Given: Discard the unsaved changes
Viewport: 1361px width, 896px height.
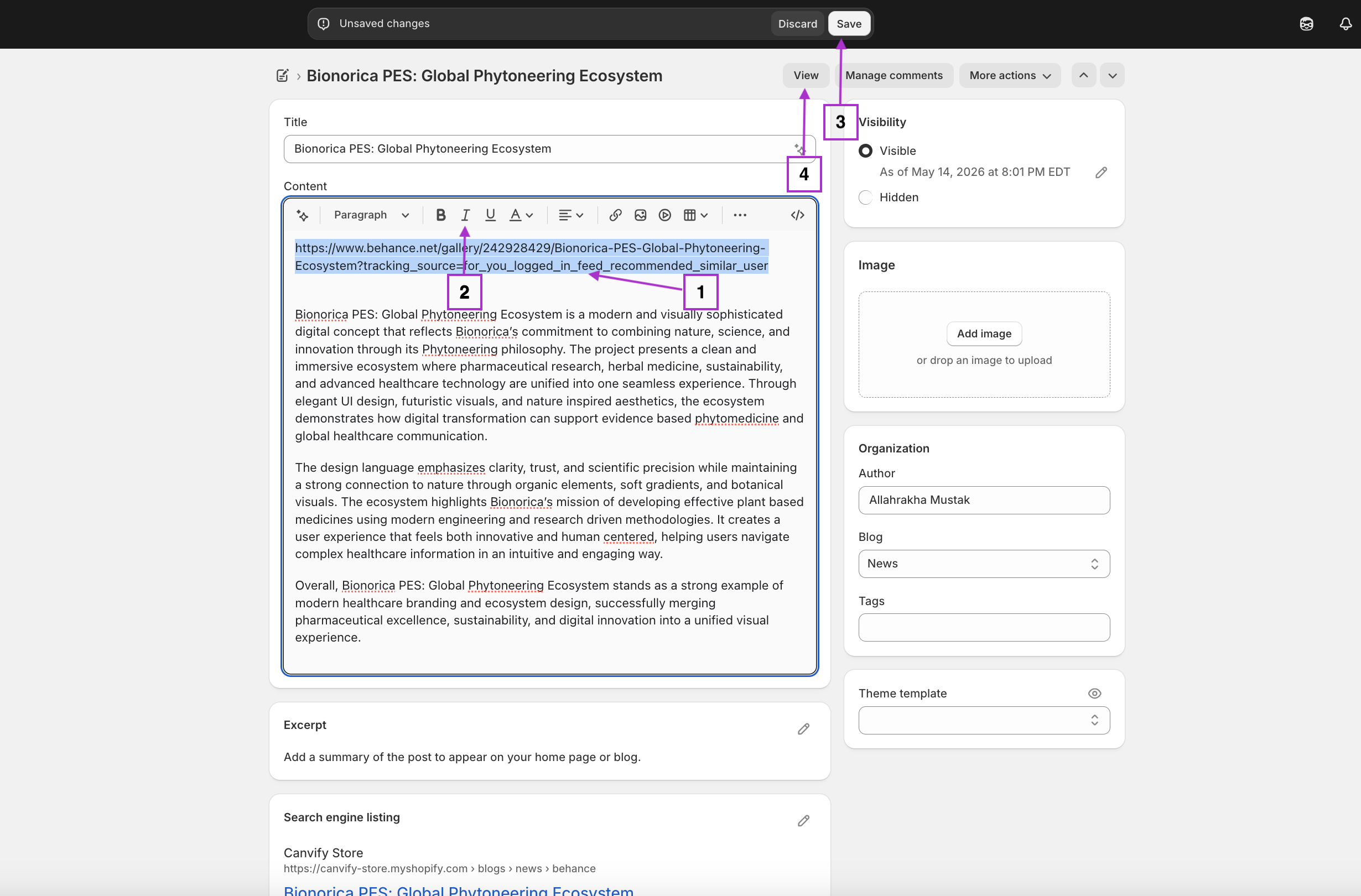Looking at the screenshot, I should click(797, 23).
